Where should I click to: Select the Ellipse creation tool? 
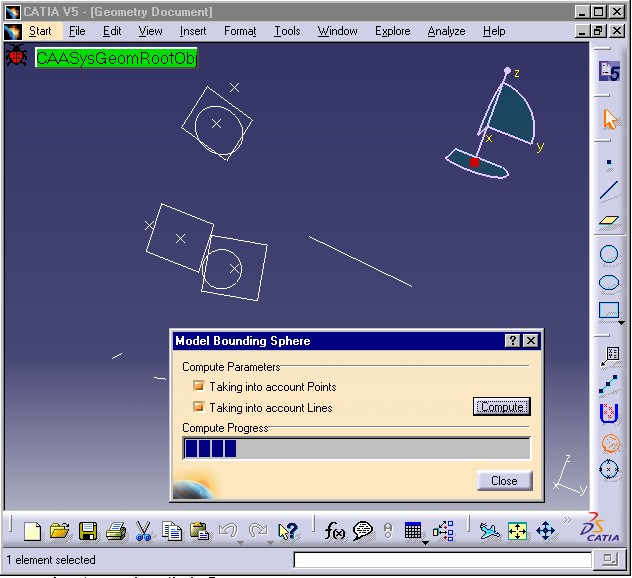coord(609,282)
